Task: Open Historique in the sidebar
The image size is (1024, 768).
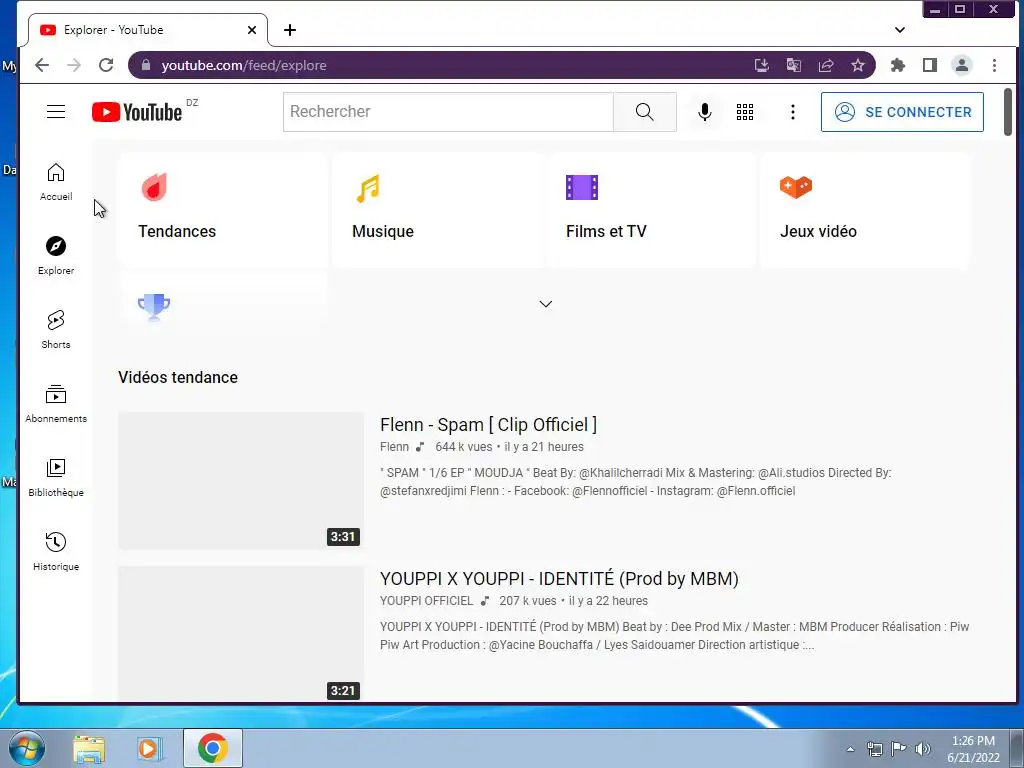Action: click(x=56, y=552)
